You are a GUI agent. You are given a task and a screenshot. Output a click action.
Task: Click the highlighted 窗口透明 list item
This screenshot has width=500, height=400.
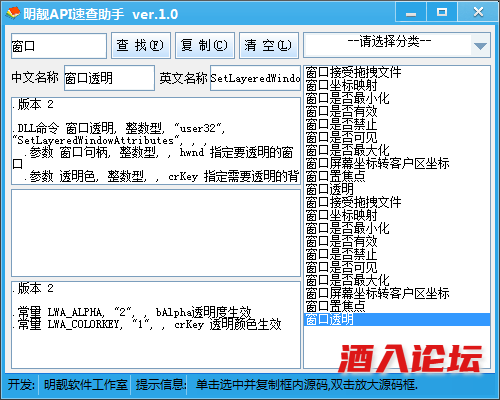(397, 319)
